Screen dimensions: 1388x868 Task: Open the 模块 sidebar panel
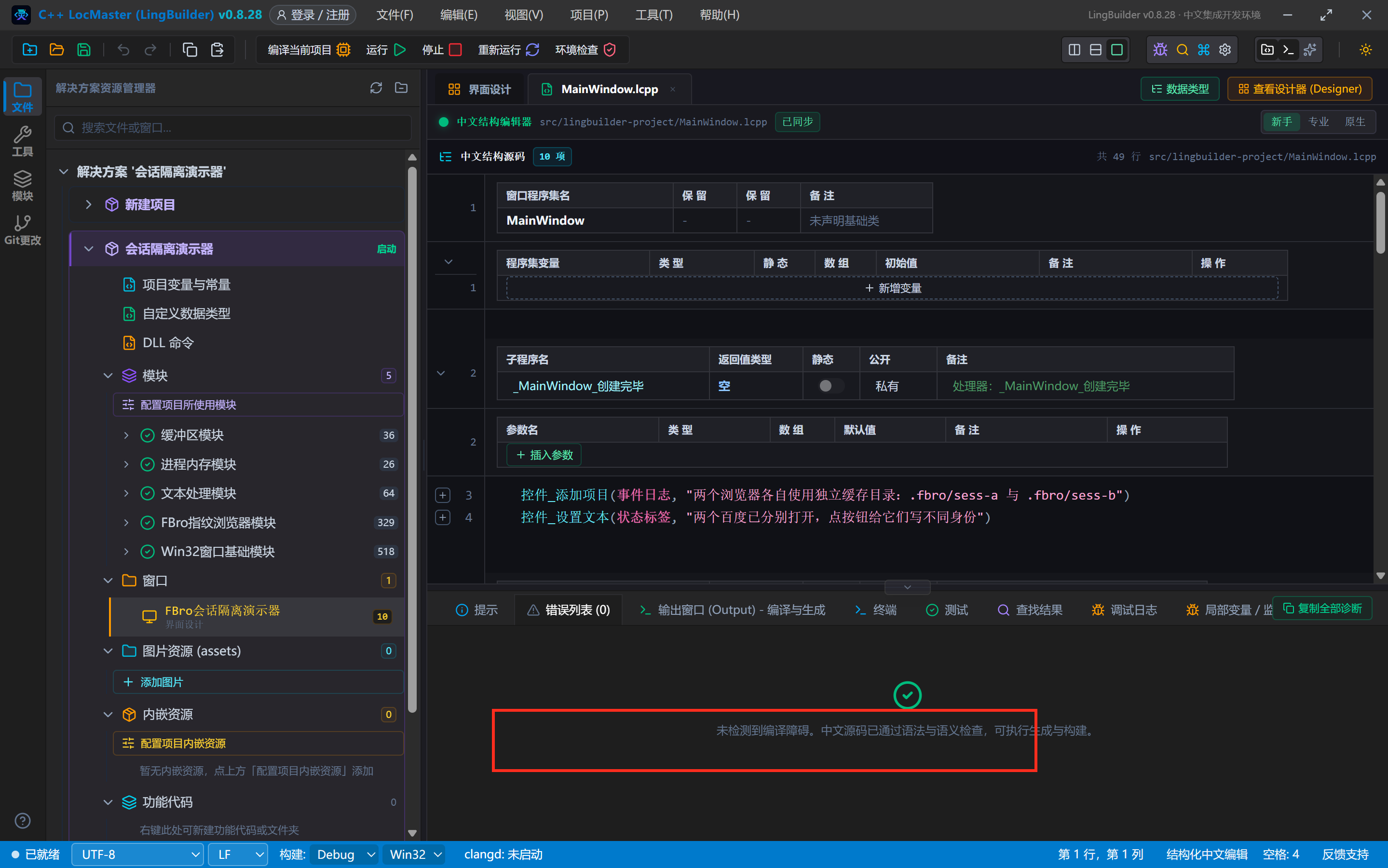[22, 186]
